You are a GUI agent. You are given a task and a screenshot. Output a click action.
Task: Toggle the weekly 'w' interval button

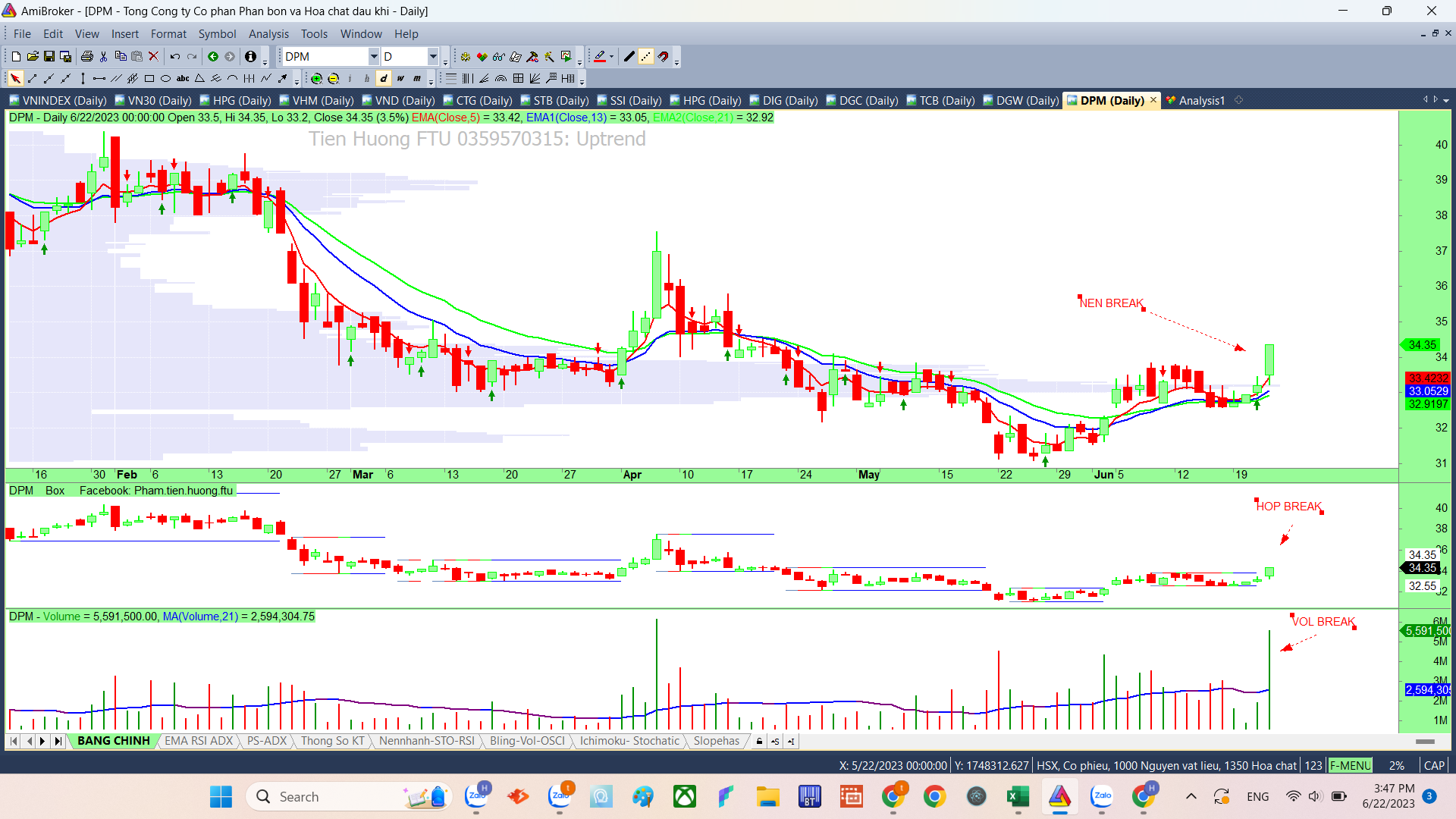[400, 79]
